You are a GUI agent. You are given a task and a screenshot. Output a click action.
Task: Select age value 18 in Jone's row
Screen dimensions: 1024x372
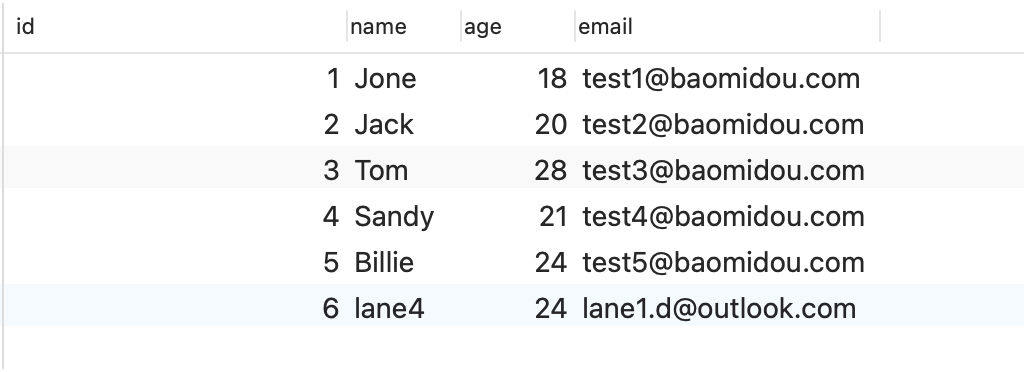click(x=552, y=79)
